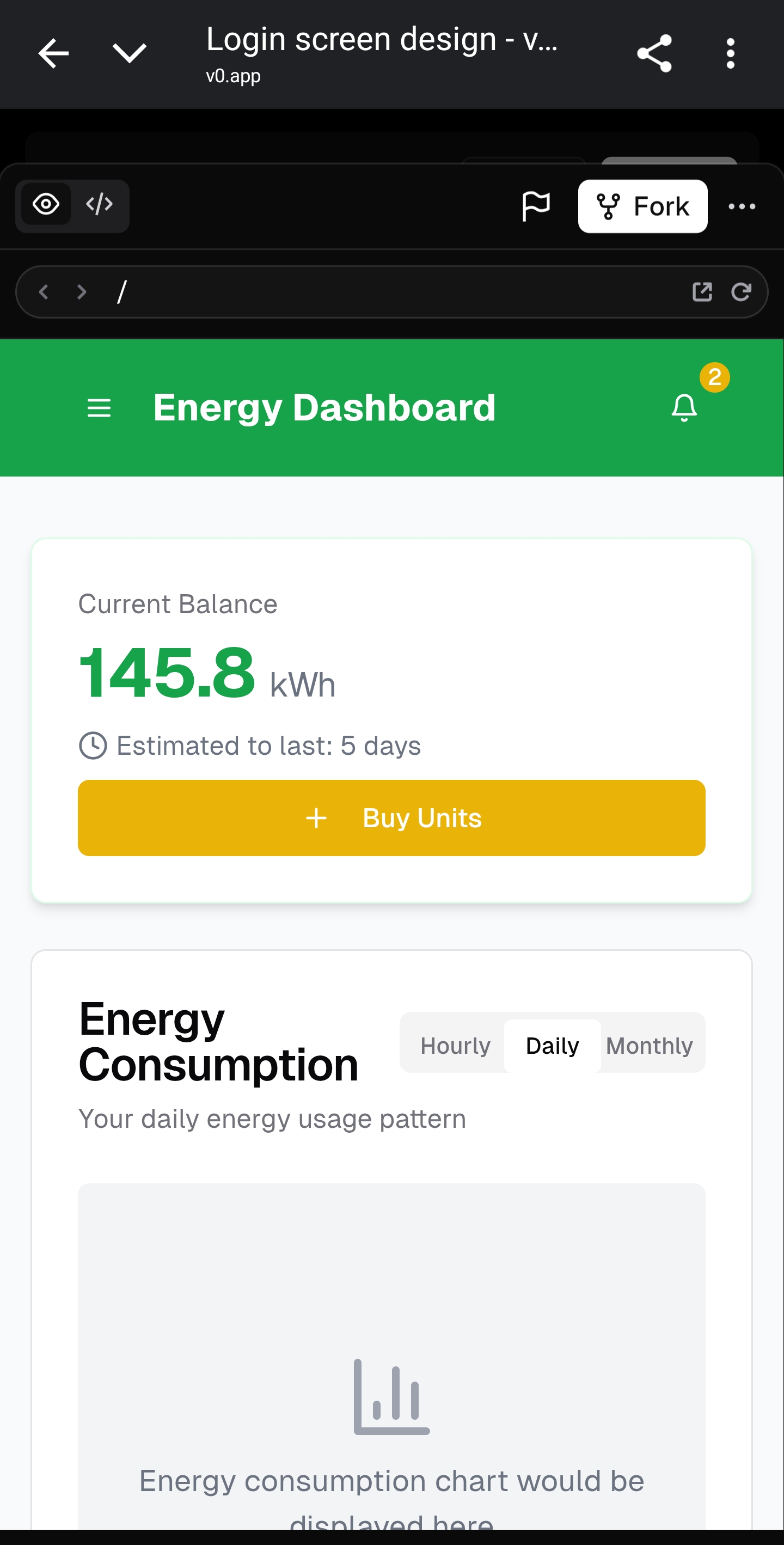Switch to the Monthly consumption view
The height and width of the screenshot is (1545, 784).
pyautogui.click(x=649, y=1046)
